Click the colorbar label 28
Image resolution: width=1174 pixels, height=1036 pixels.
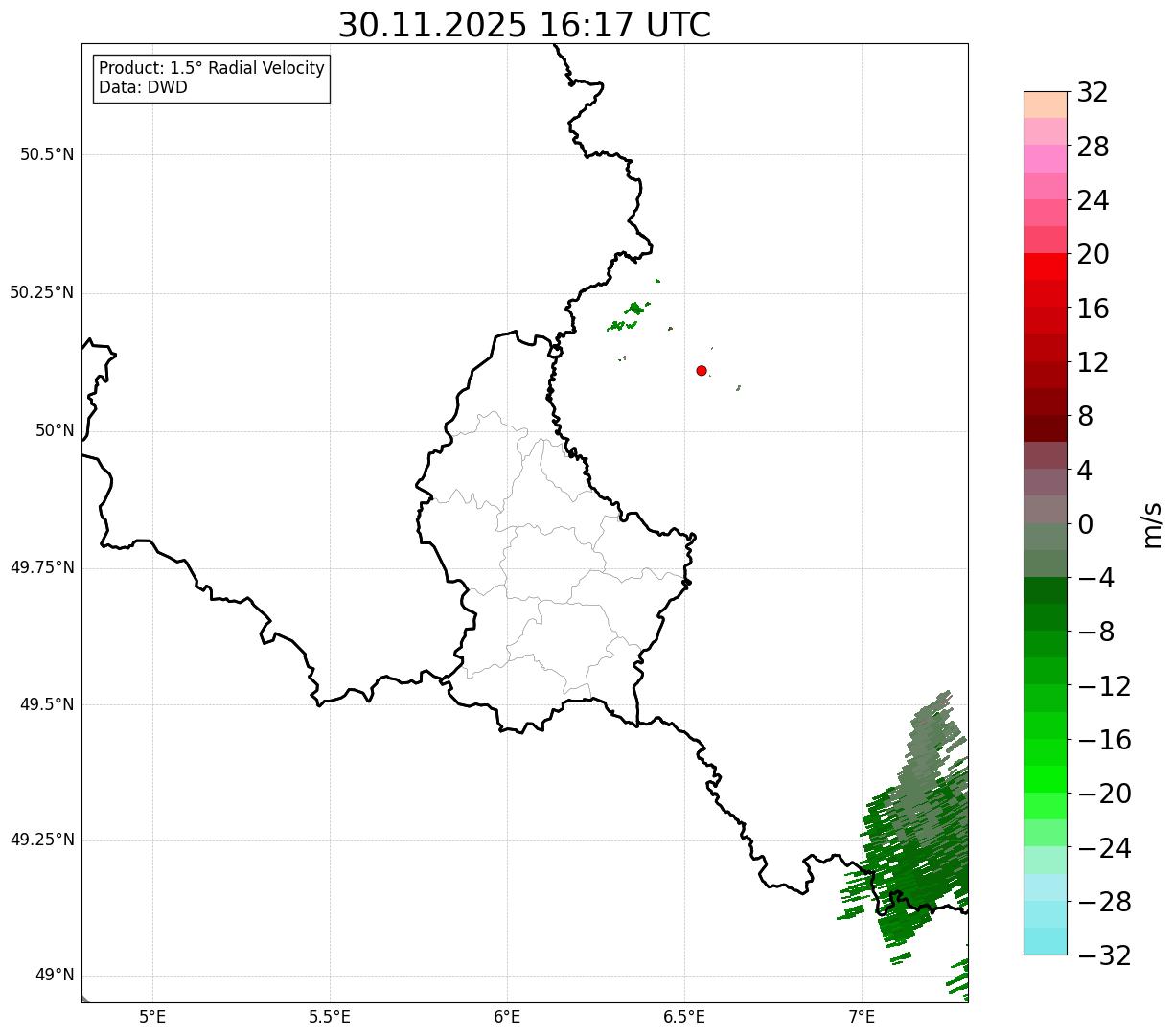[1093, 148]
